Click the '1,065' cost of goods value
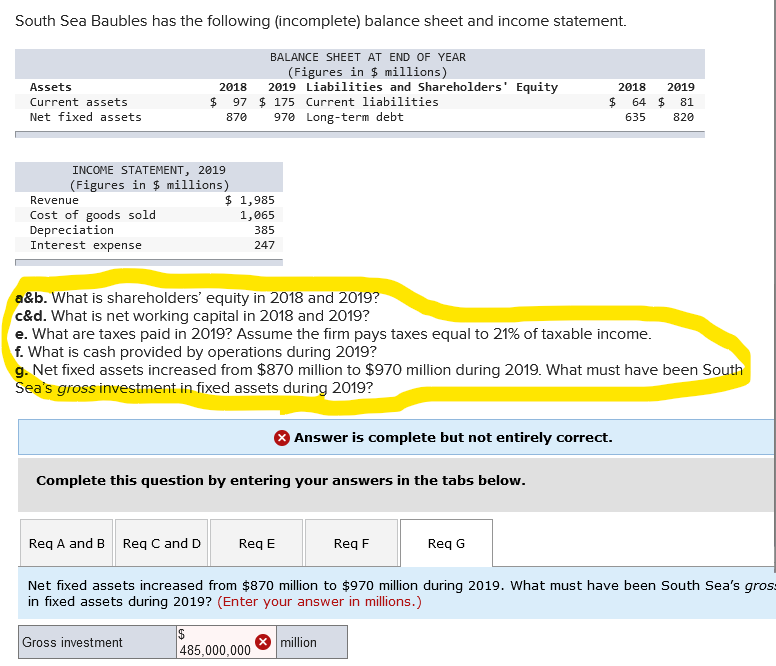Screen dimensions: 776x666 tap(257, 215)
